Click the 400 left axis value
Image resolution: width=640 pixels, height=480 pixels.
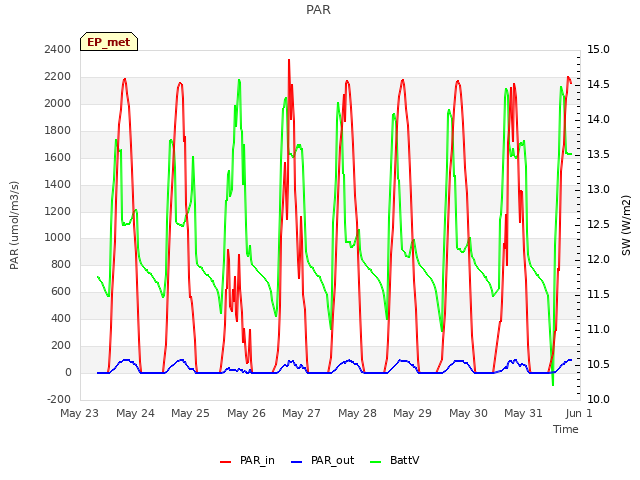click(x=61, y=318)
